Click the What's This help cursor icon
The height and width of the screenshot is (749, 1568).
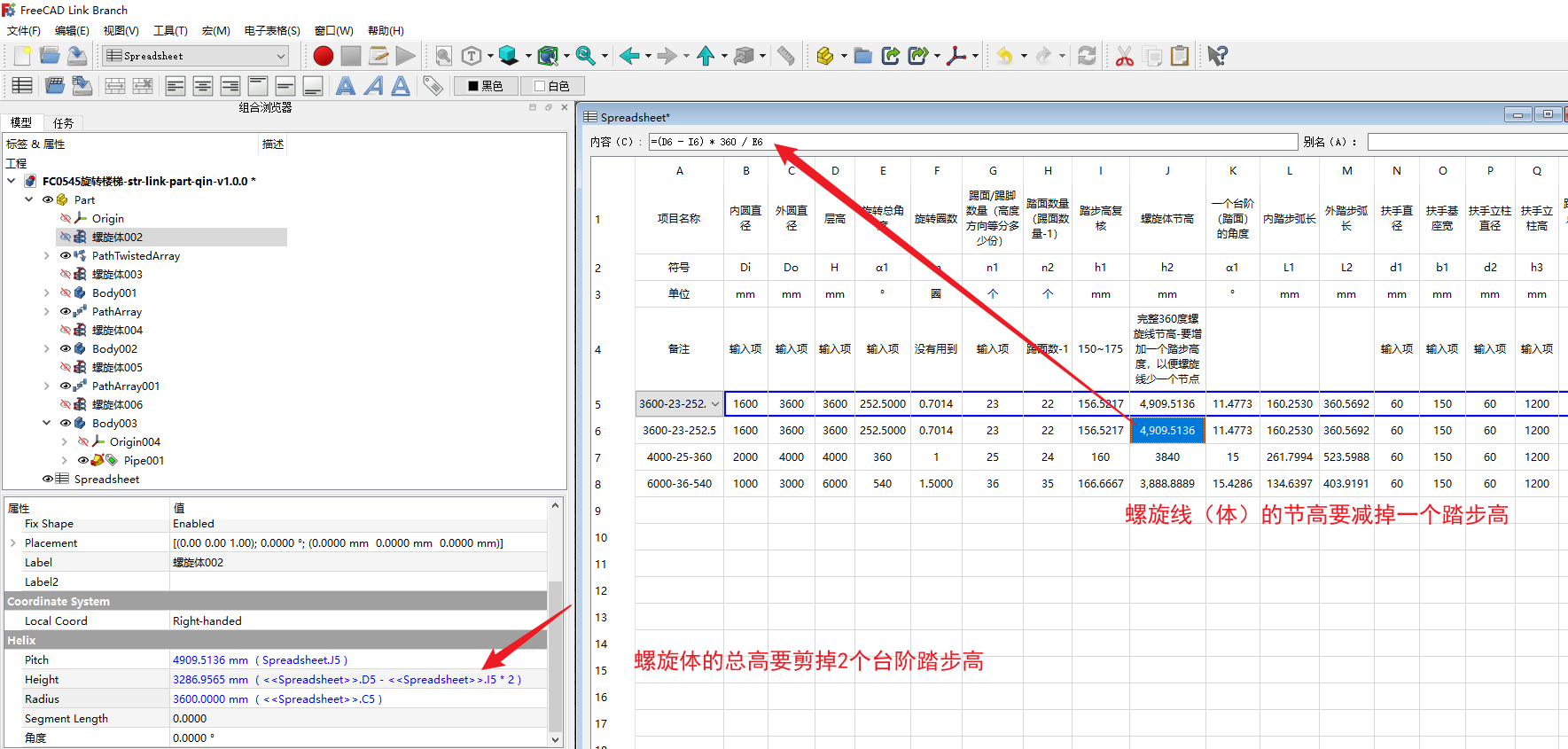click(1217, 56)
